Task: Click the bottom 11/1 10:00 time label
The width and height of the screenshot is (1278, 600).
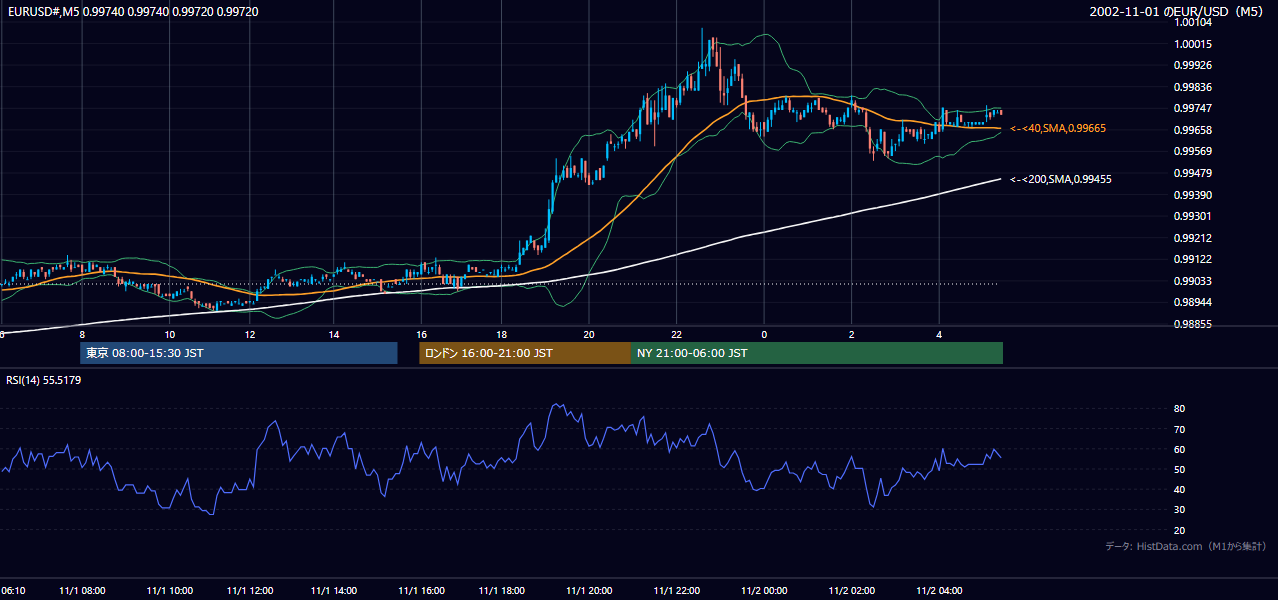Action: [x=169, y=591]
